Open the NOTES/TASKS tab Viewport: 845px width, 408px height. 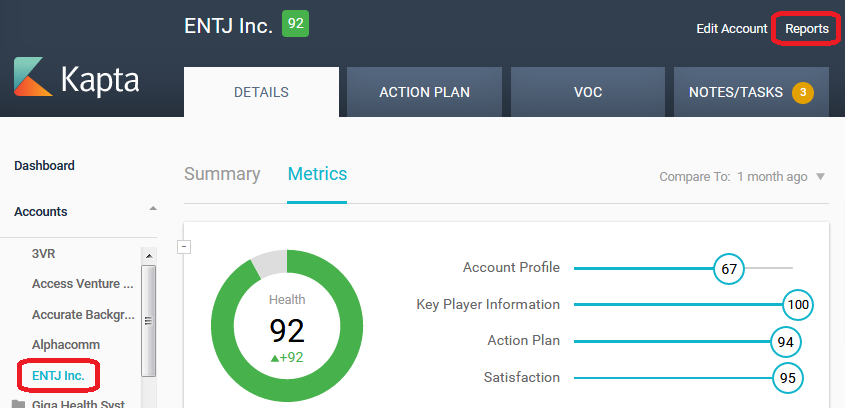[x=751, y=92]
